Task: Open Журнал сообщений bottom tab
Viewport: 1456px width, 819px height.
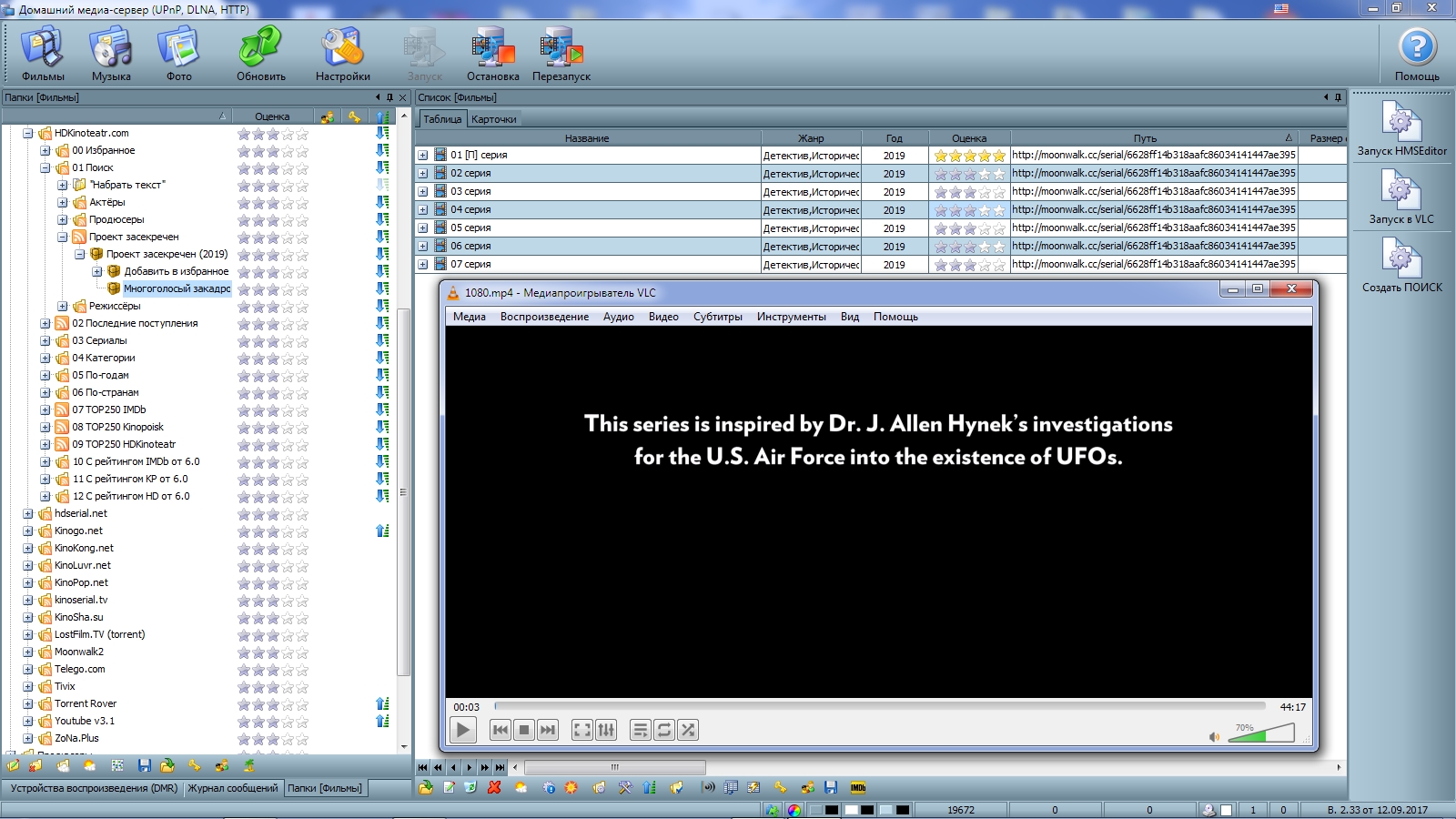Action: click(x=233, y=788)
